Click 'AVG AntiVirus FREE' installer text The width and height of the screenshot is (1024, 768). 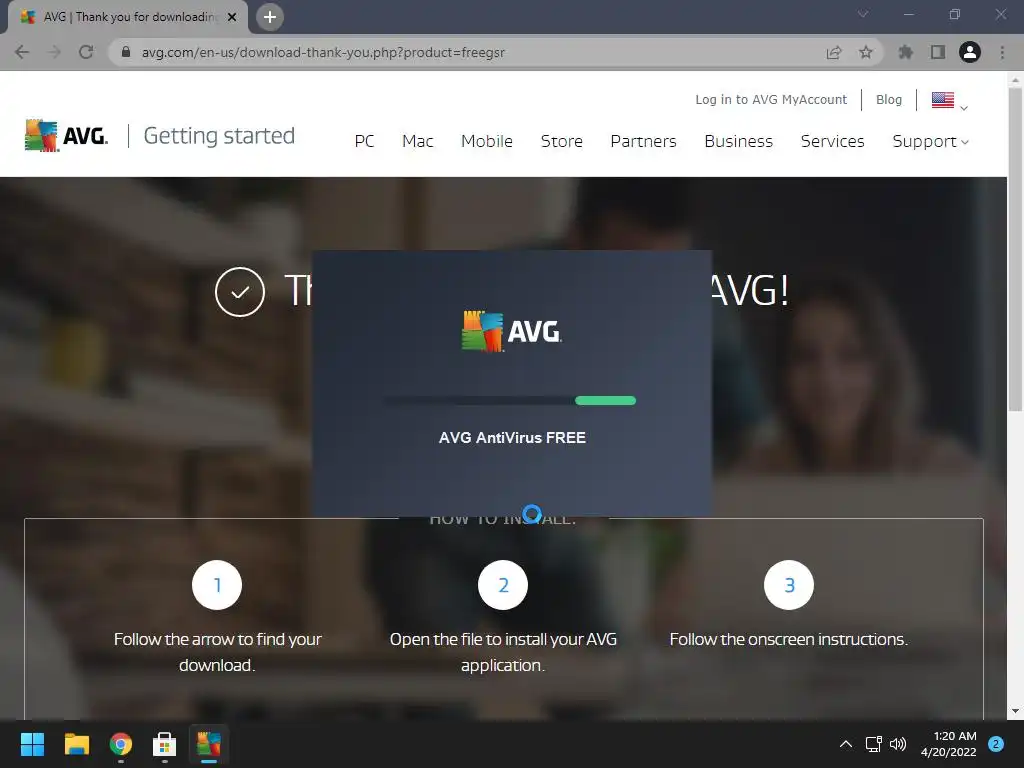(x=512, y=438)
